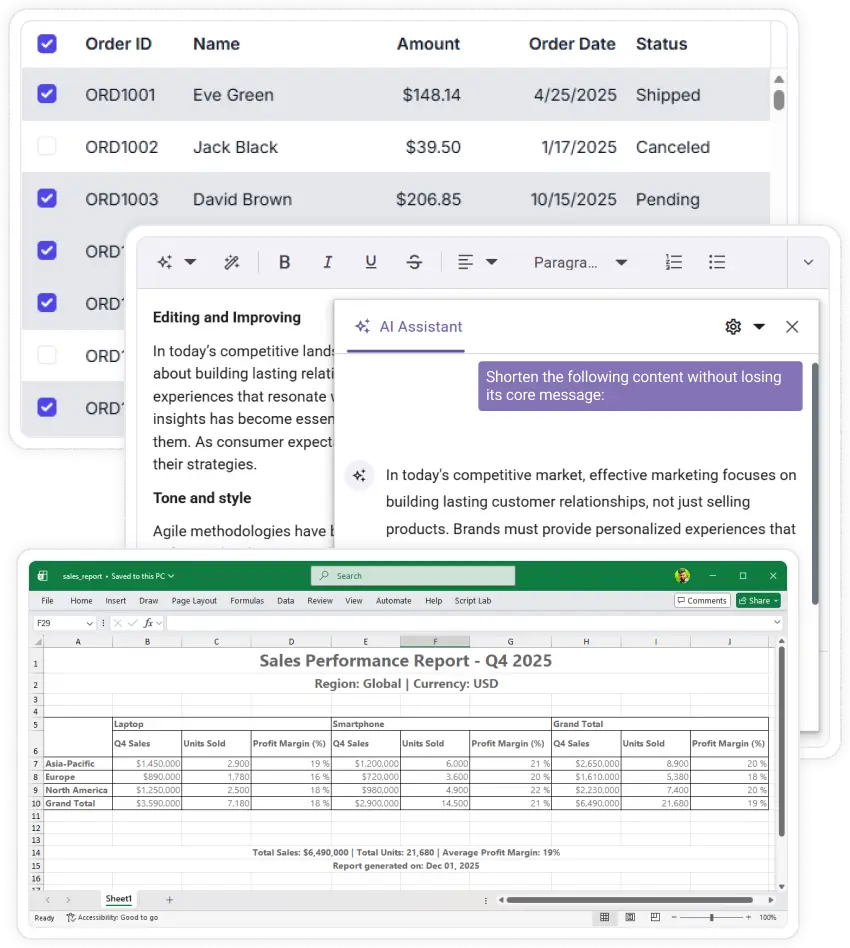
Task: Close the AI Assistant panel
Action: click(x=792, y=326)
